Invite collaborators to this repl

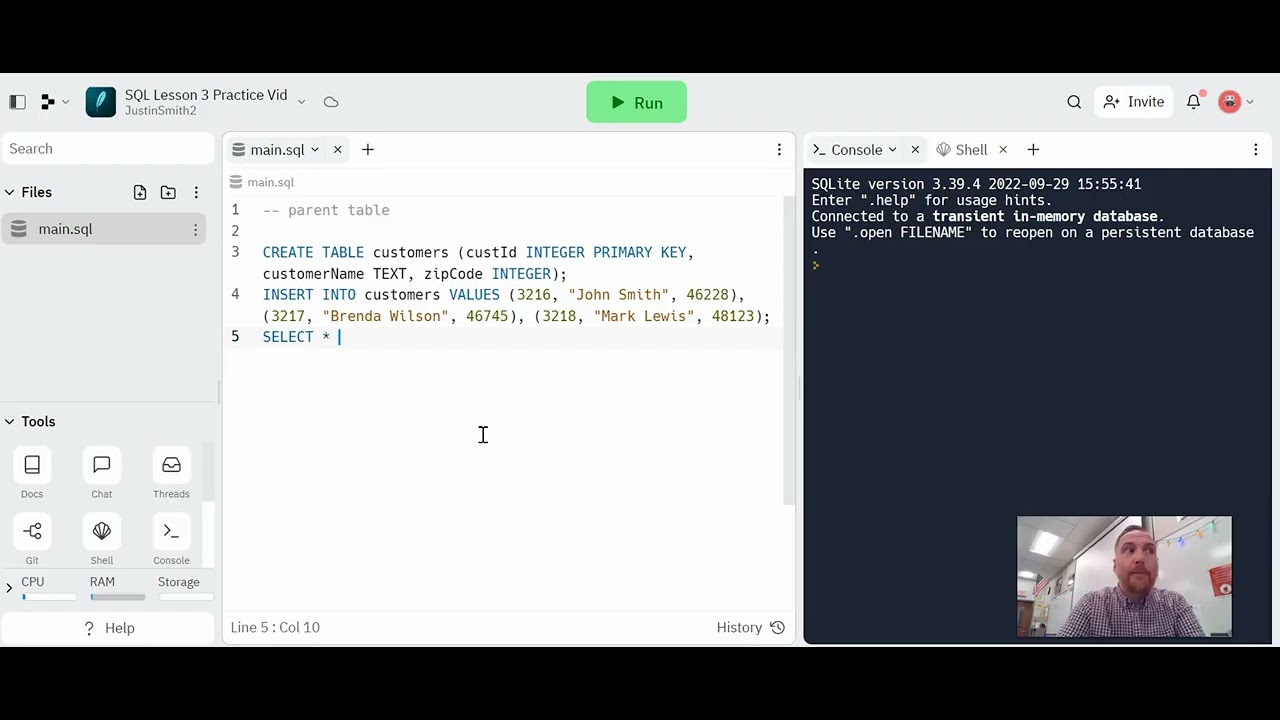coord(1134,102)
